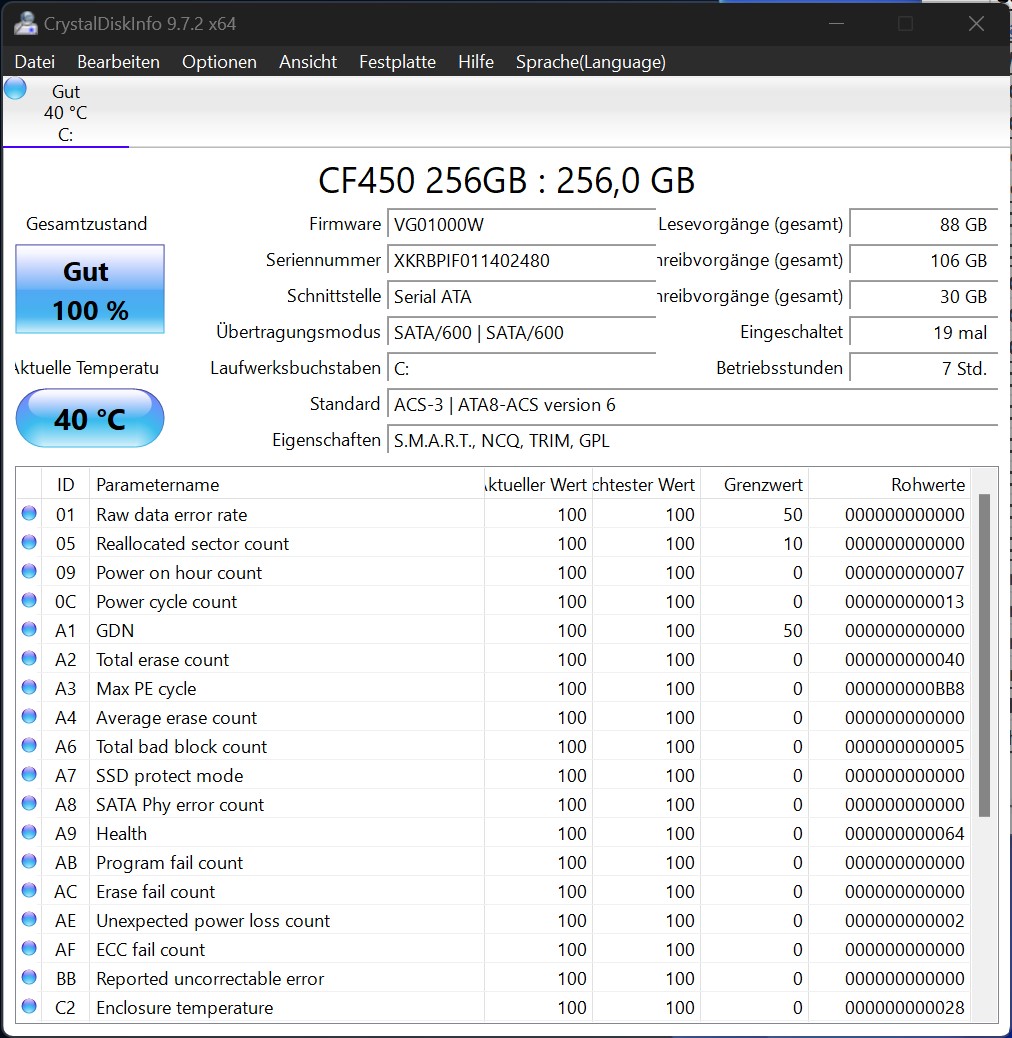This screenshot has height=1038, width=1012.
Task: Open the Festplatte menu
Action: pyautogui.click(x=397, y=62)
